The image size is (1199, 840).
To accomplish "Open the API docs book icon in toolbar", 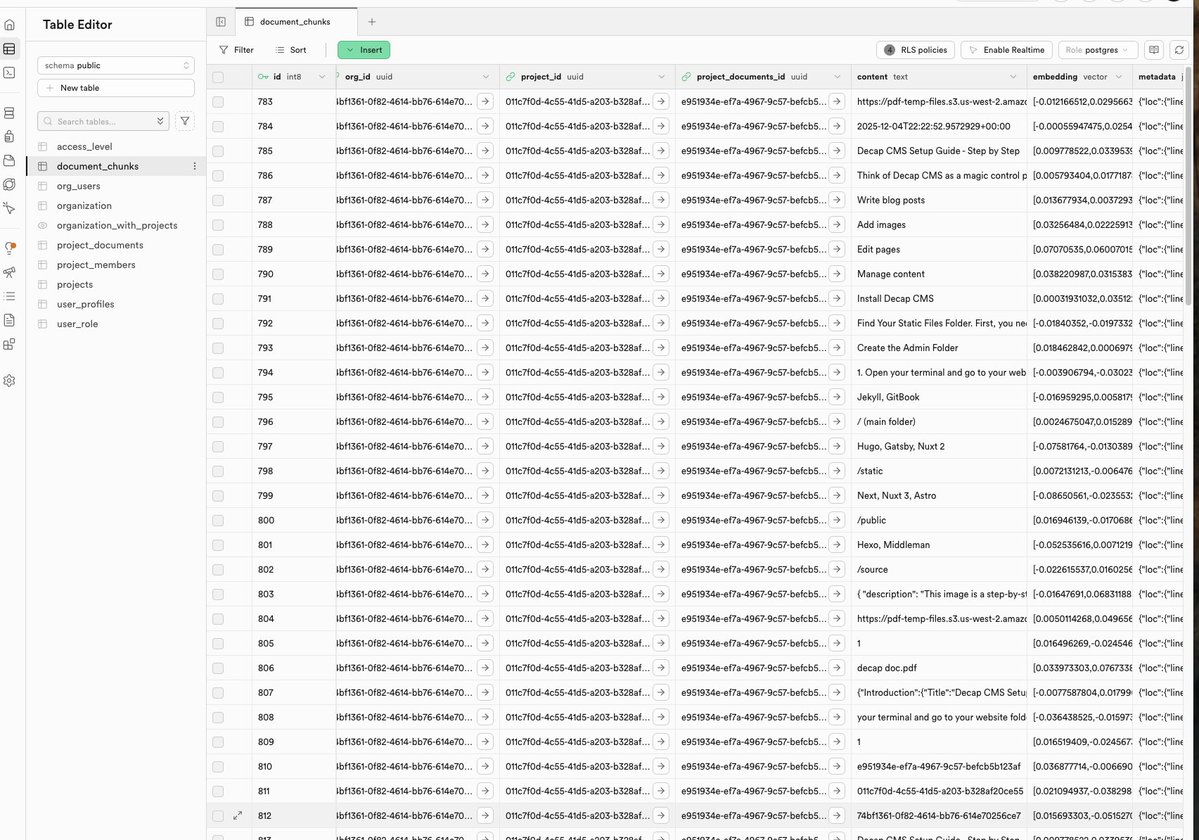I will [x=1154, y=50].
